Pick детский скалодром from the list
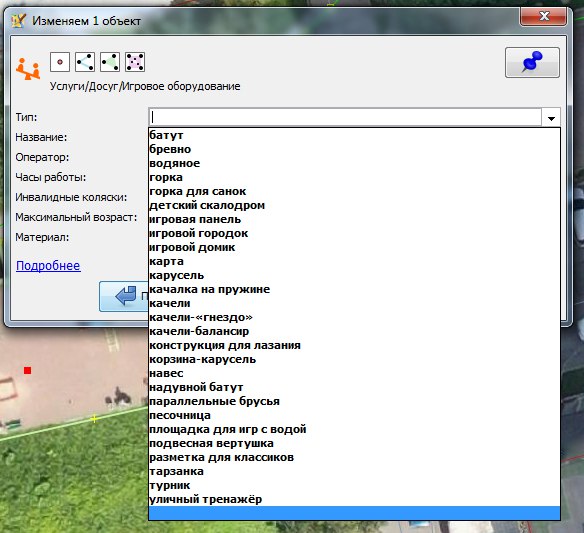584x533 pixels. 354,205
